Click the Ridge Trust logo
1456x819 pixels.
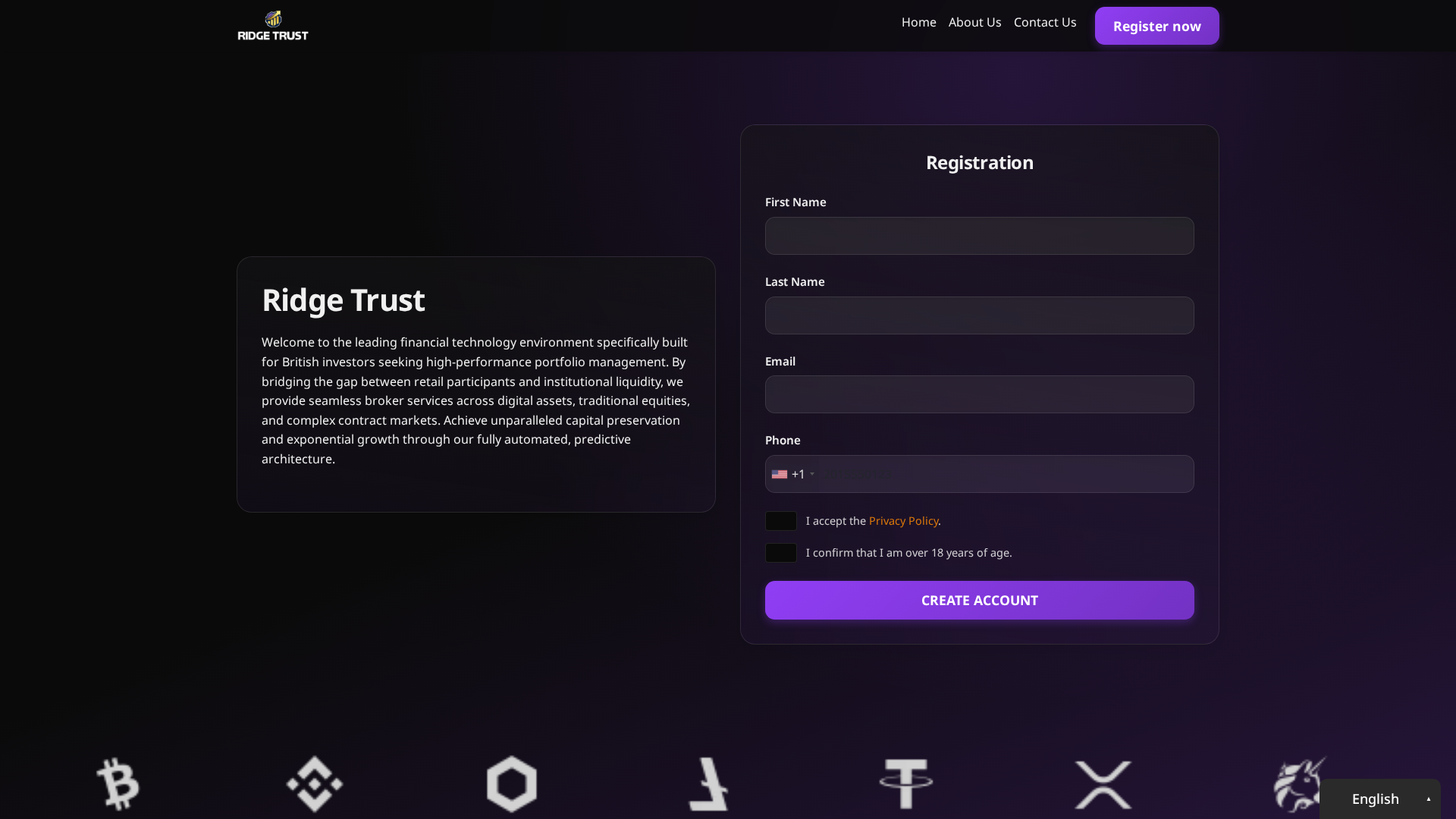272,25
